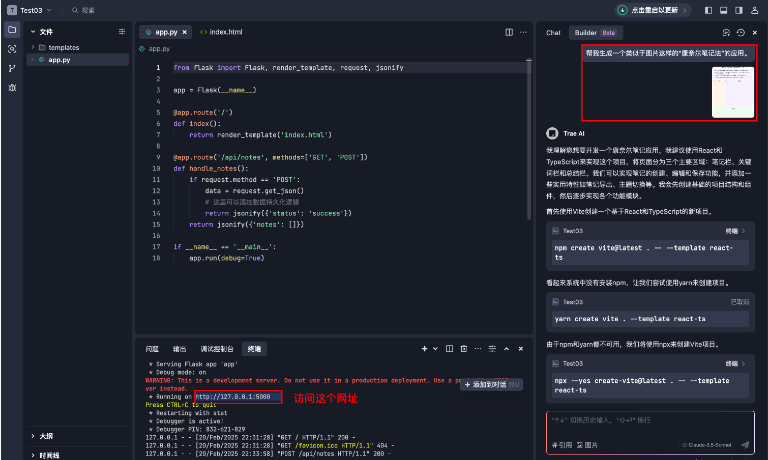Screen dimensions: 768x460
Task: Open the attached image thumbnail in chat
Action: point(732,91)
